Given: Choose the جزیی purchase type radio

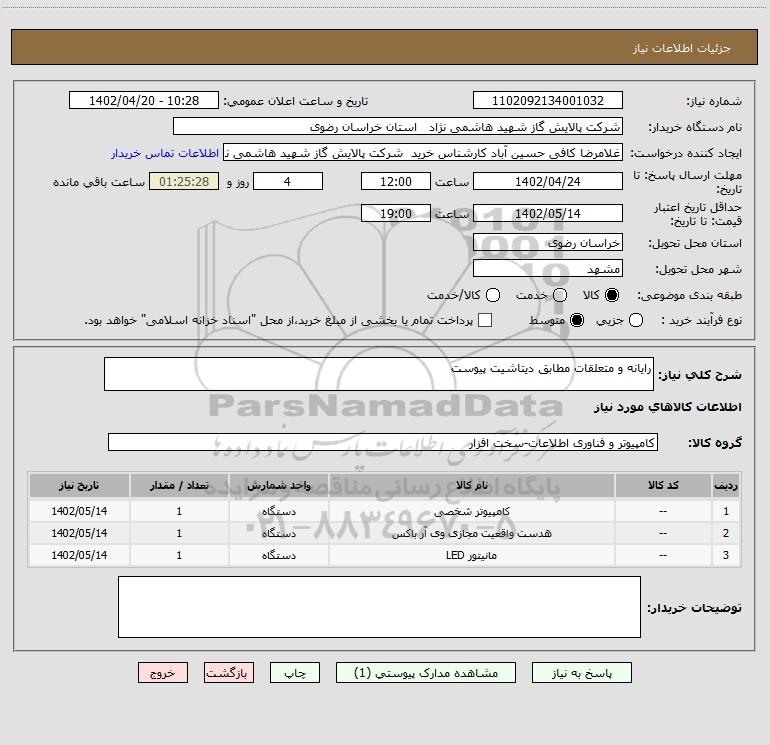Looking at the screenshot, I should coord(636,320).
